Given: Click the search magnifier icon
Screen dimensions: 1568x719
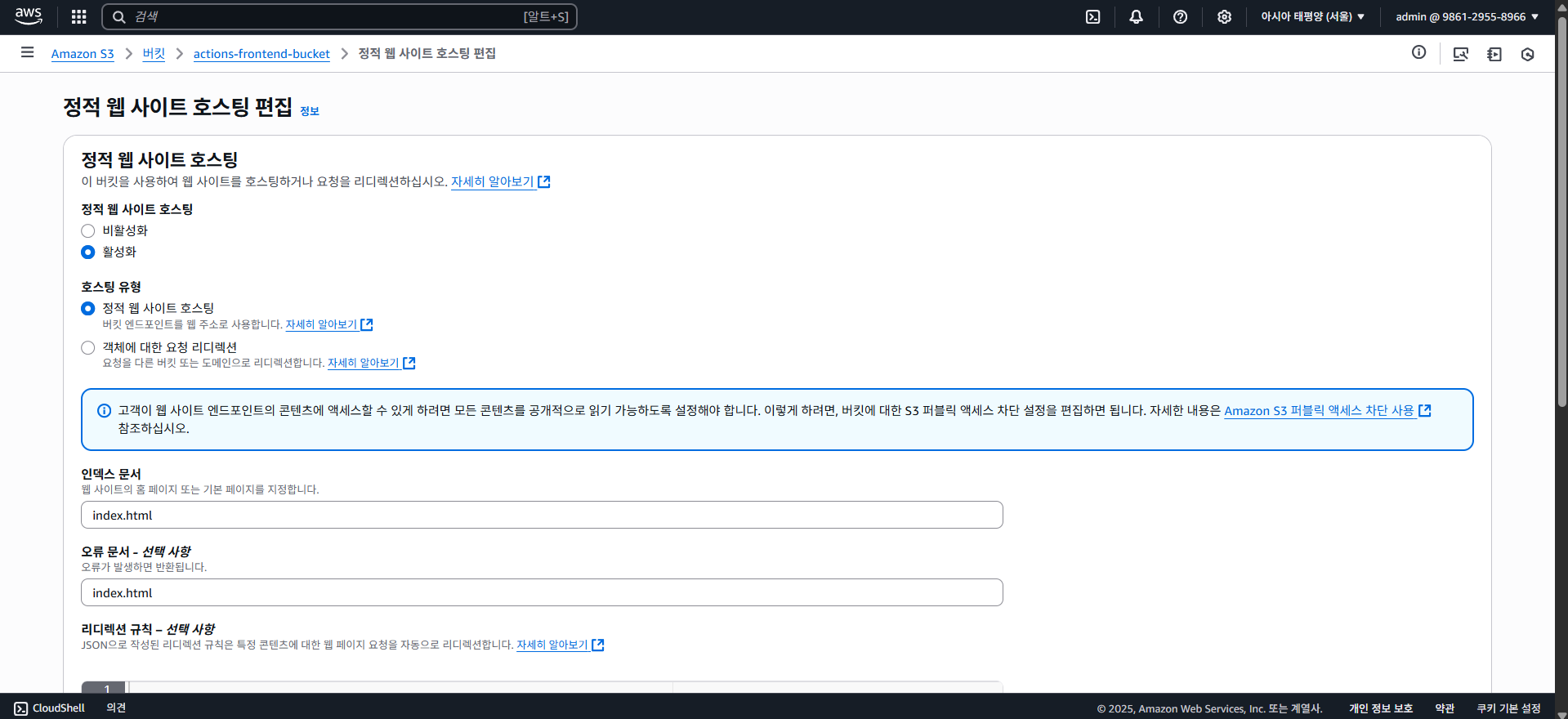Looking at the screenshot, I should 118,16.
